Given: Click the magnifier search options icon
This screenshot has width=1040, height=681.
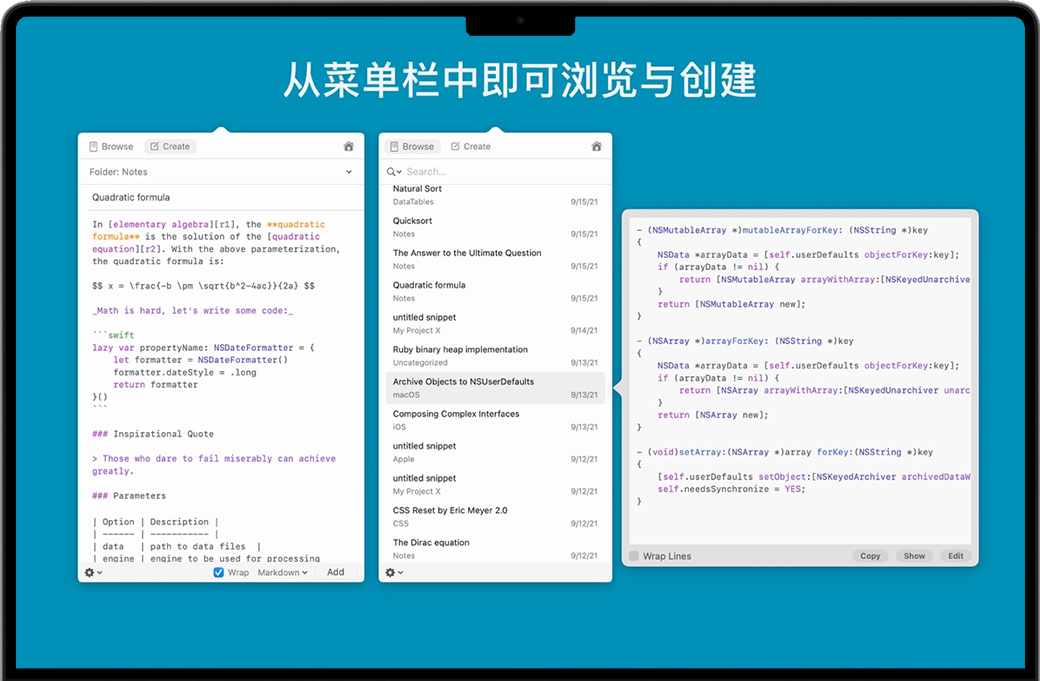Looking at the screenshot, I should (394, 172).
